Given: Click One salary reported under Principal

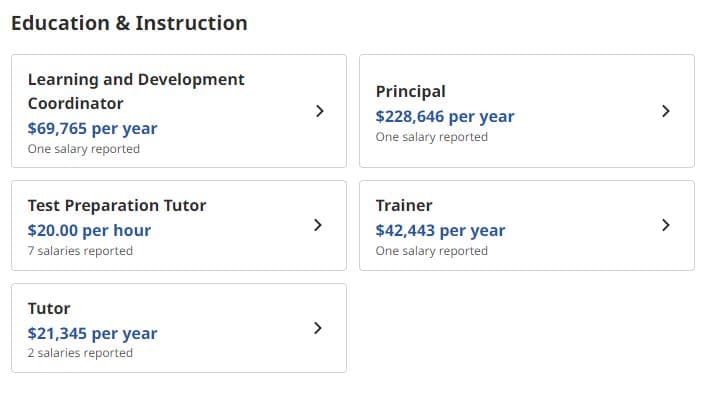Looking at the screenshot, I should [432, 137].
